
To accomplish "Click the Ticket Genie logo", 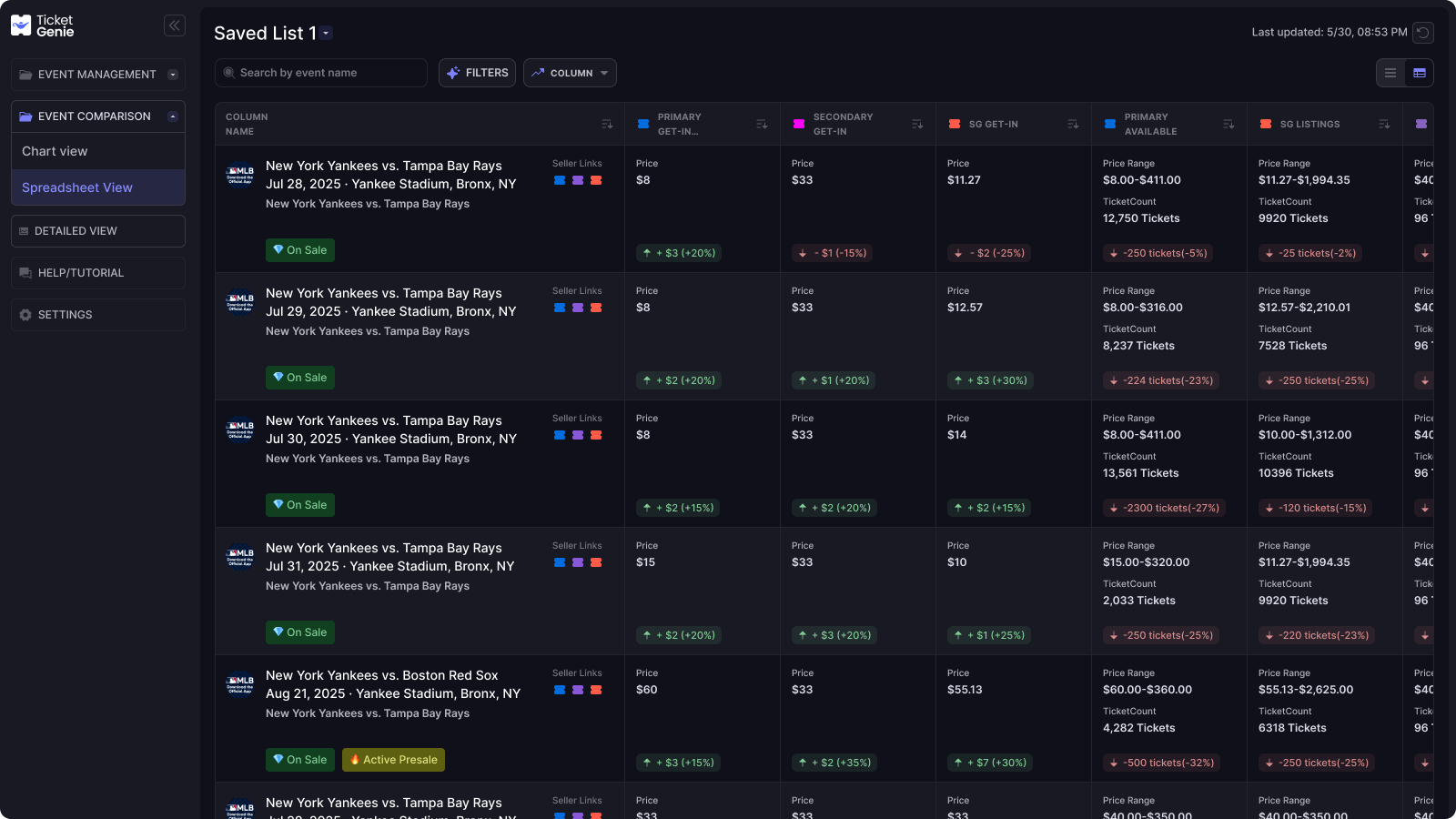I will [42, 25].
